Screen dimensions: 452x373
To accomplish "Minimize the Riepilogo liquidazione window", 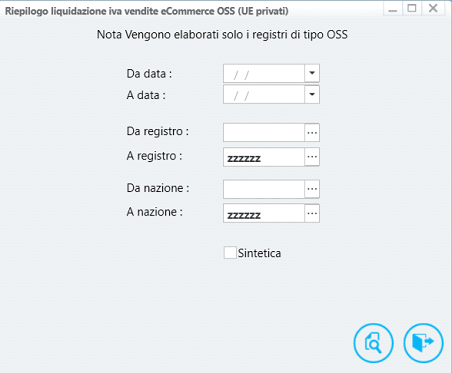I will pos(393,9).
